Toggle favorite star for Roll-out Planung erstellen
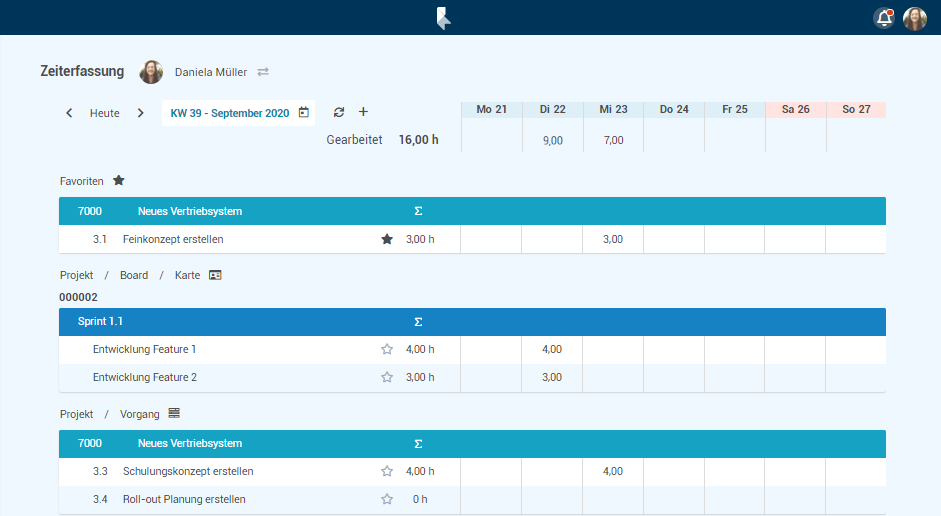The height and width of the screenshot is (516, 941). (x=387, y=499)
